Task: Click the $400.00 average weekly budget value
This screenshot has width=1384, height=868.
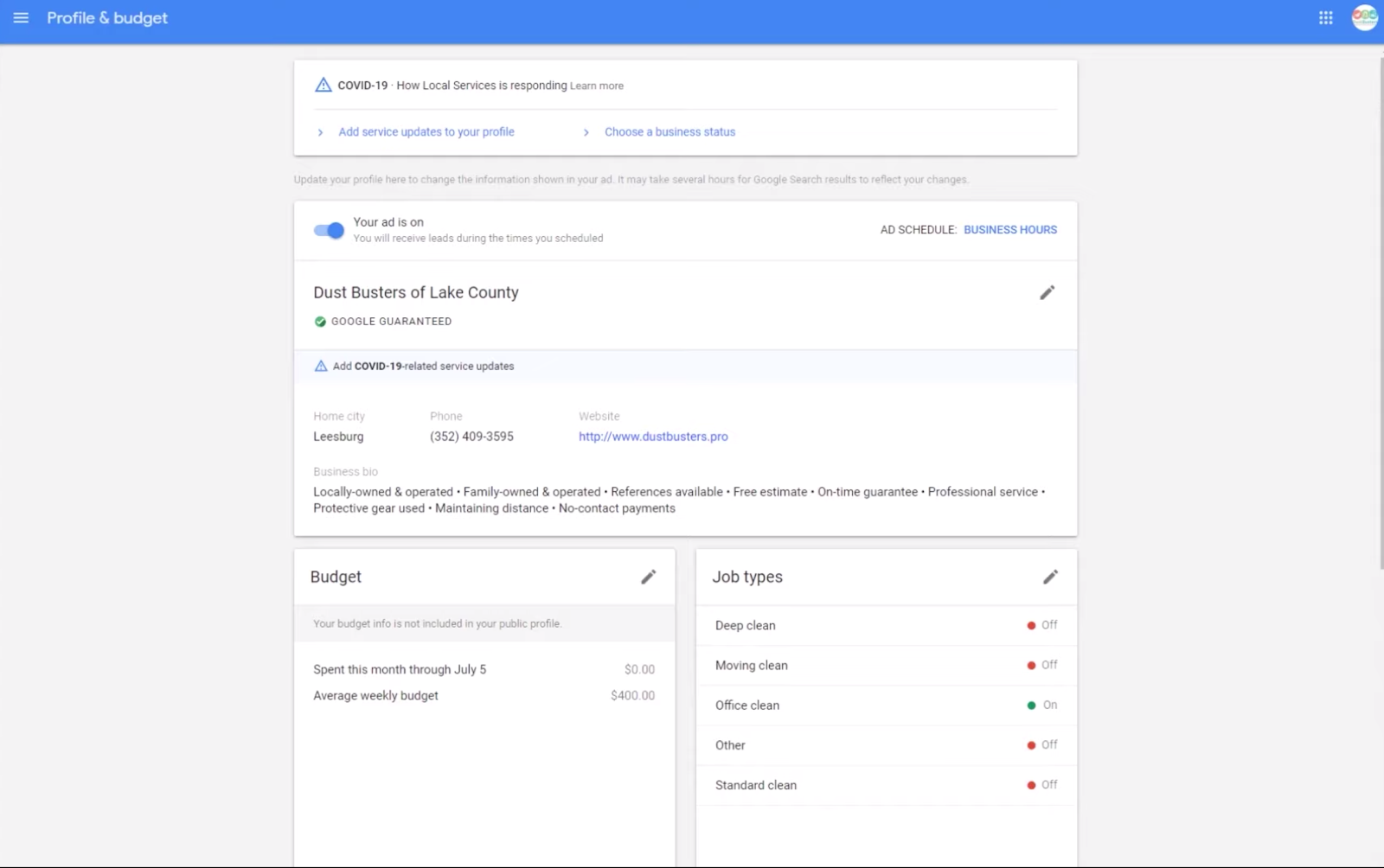Action: click(x=632, y=695)
